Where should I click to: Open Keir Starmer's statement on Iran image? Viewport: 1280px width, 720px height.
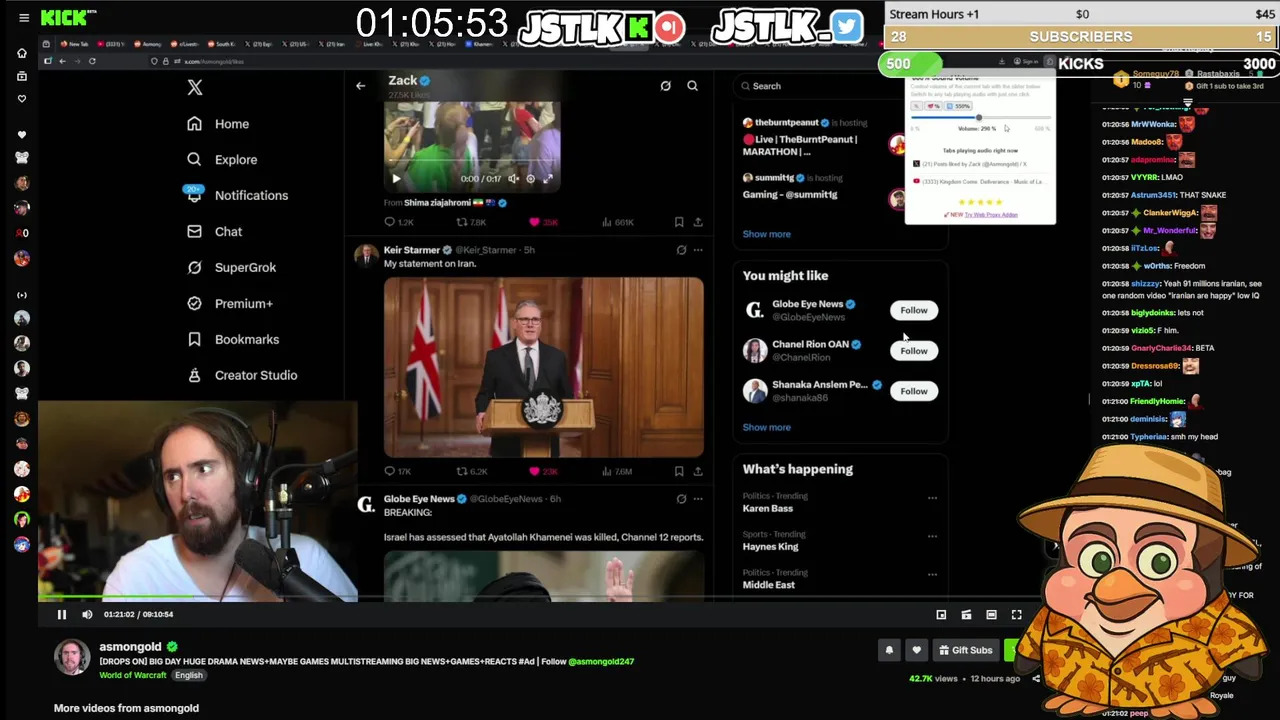(x=544, y=367)
